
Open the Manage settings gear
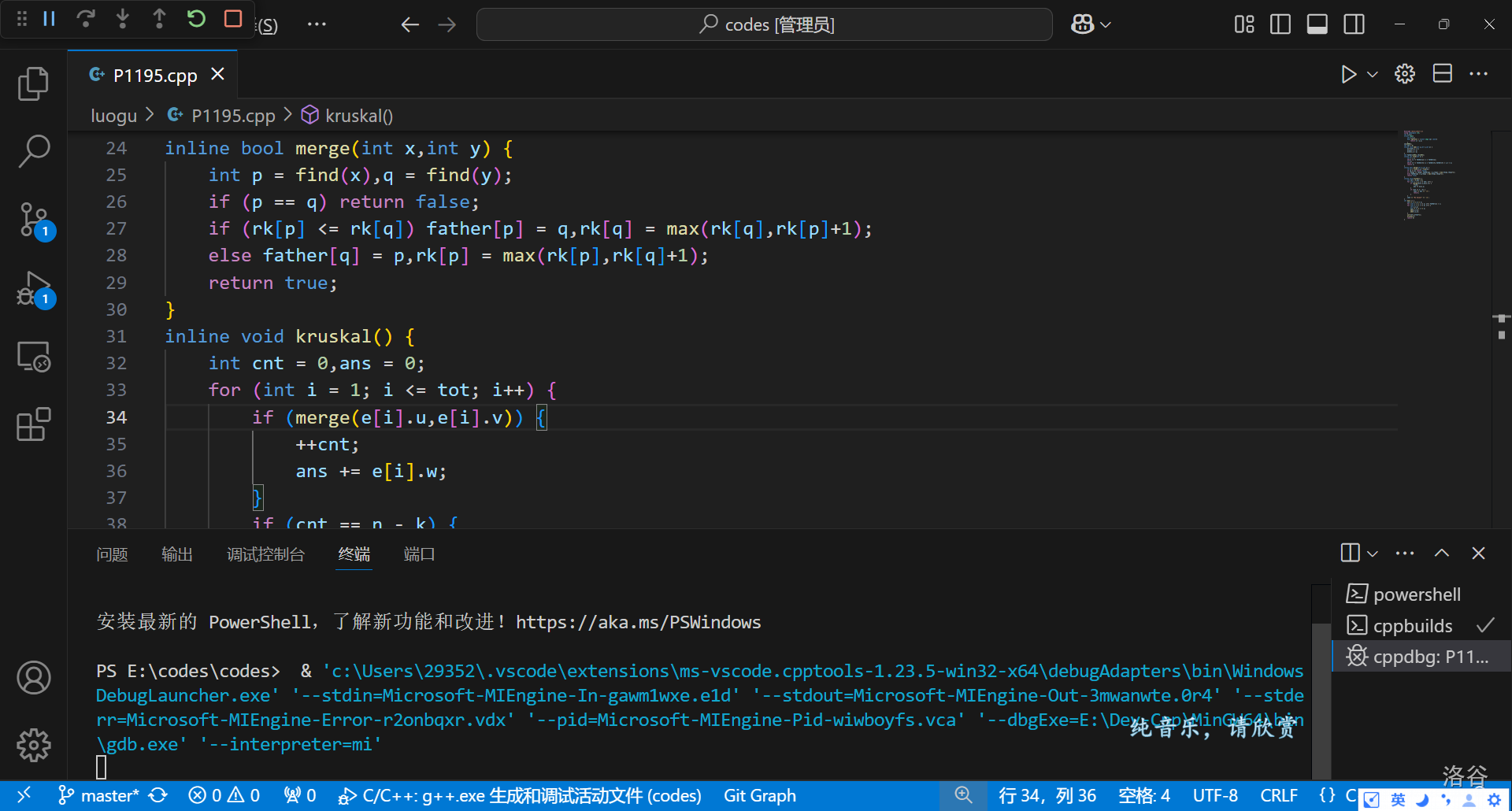[34, 745]
